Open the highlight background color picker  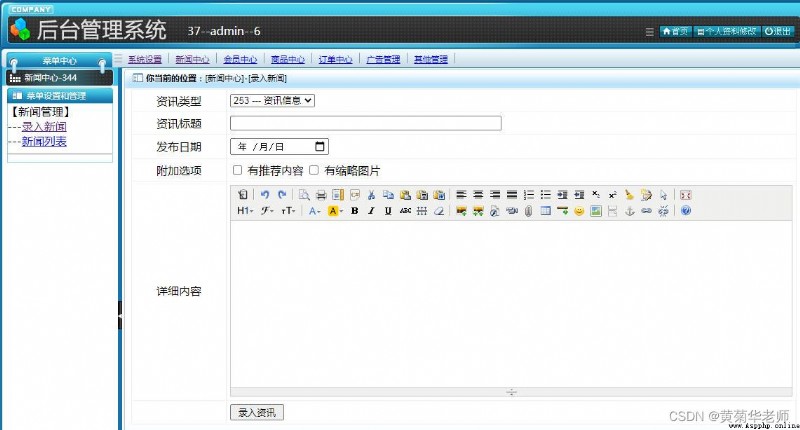coord(335,211)
